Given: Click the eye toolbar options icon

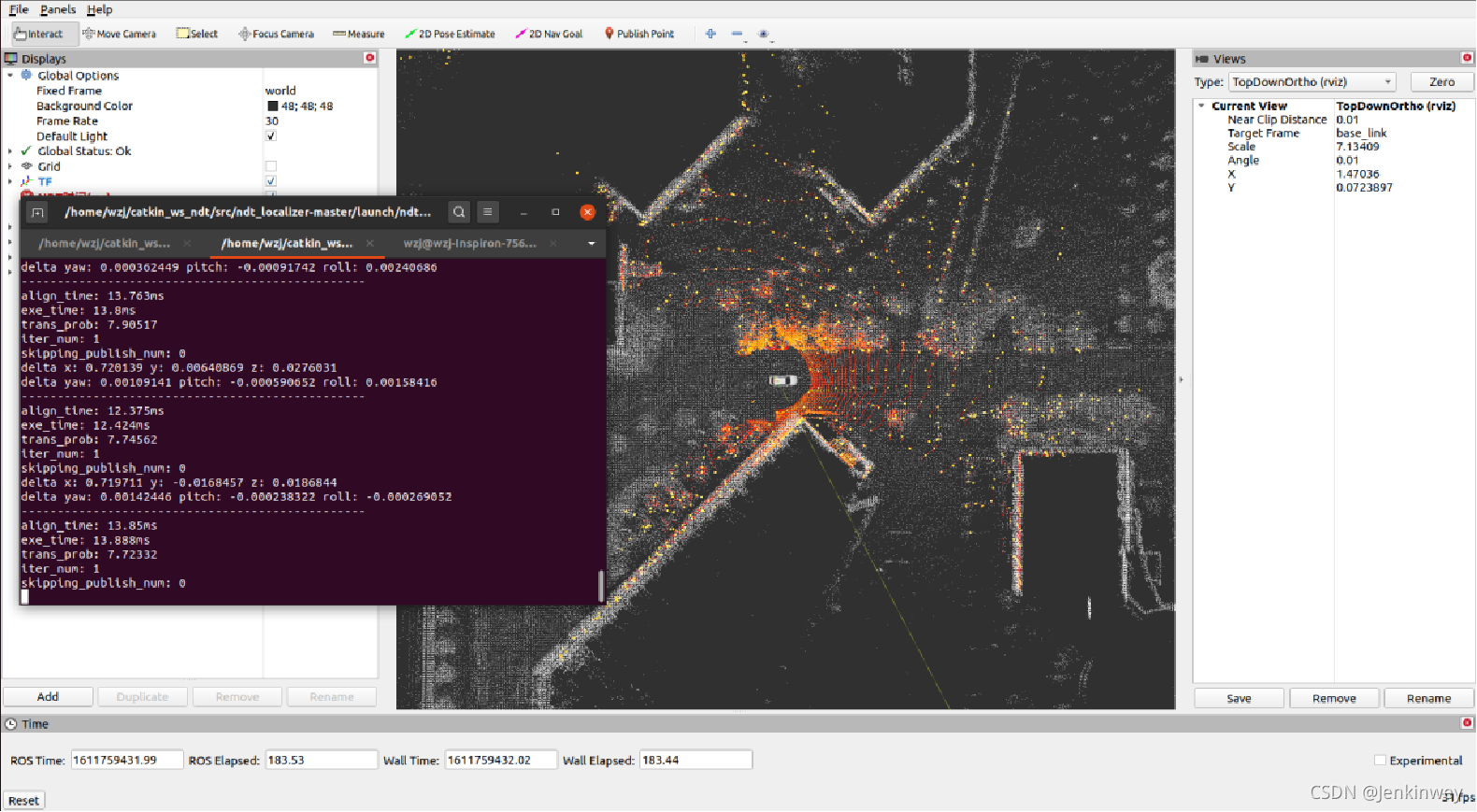Looking at the screenshot, I should pos(763,34).
